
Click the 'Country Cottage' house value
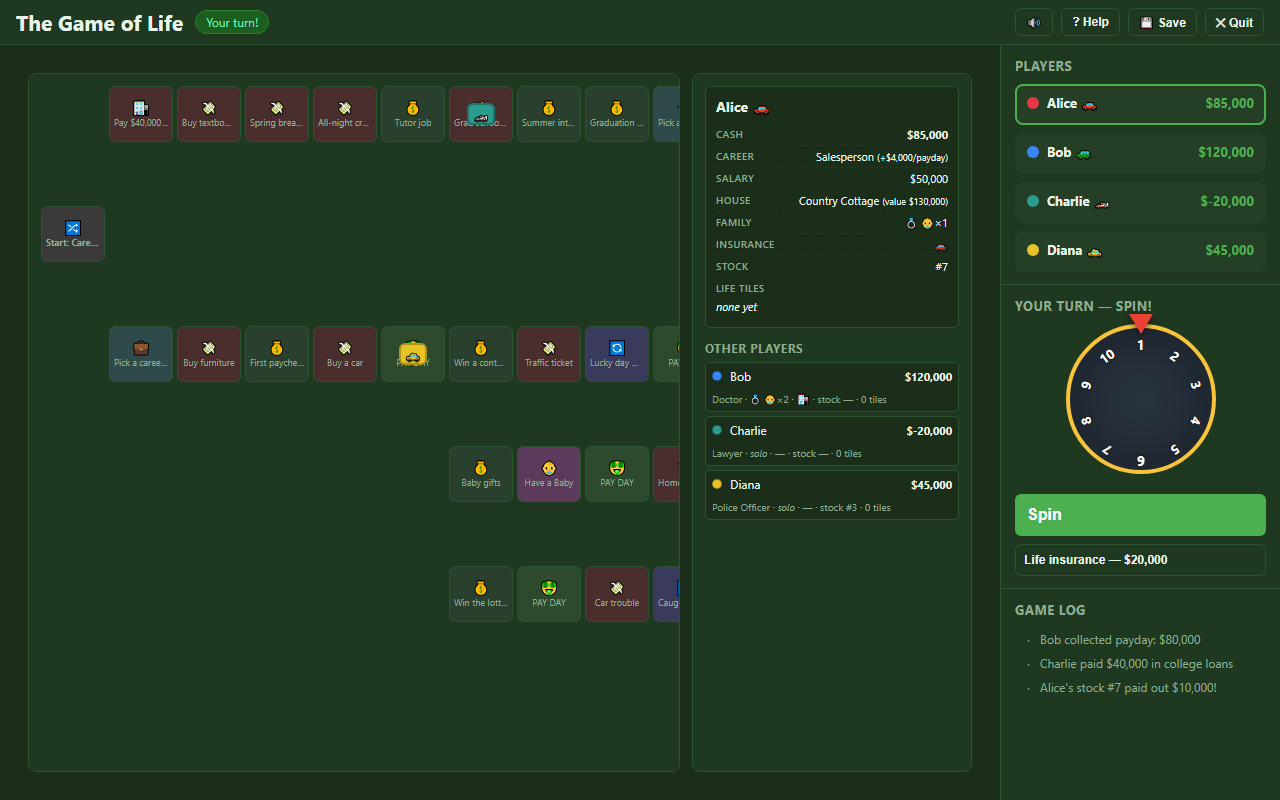[x=839, y=201]
